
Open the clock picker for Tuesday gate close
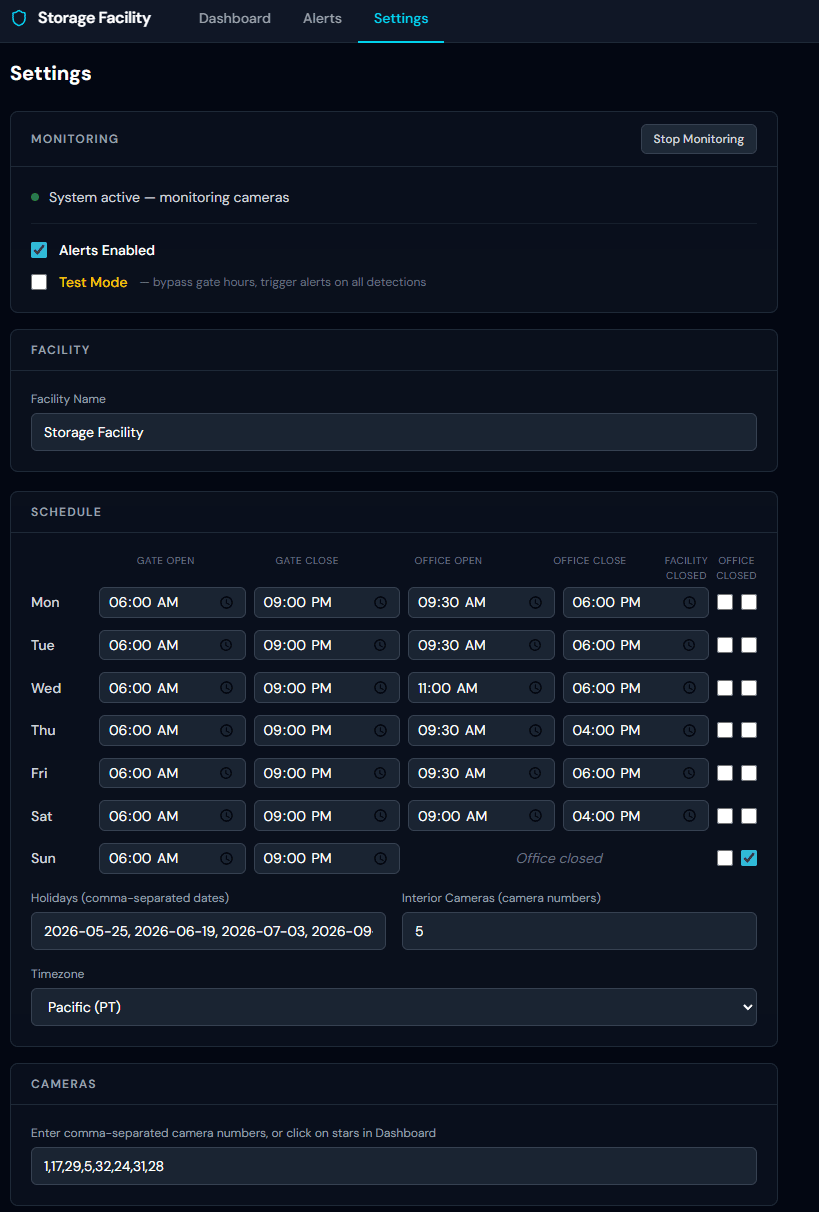(x=380, y=645)
